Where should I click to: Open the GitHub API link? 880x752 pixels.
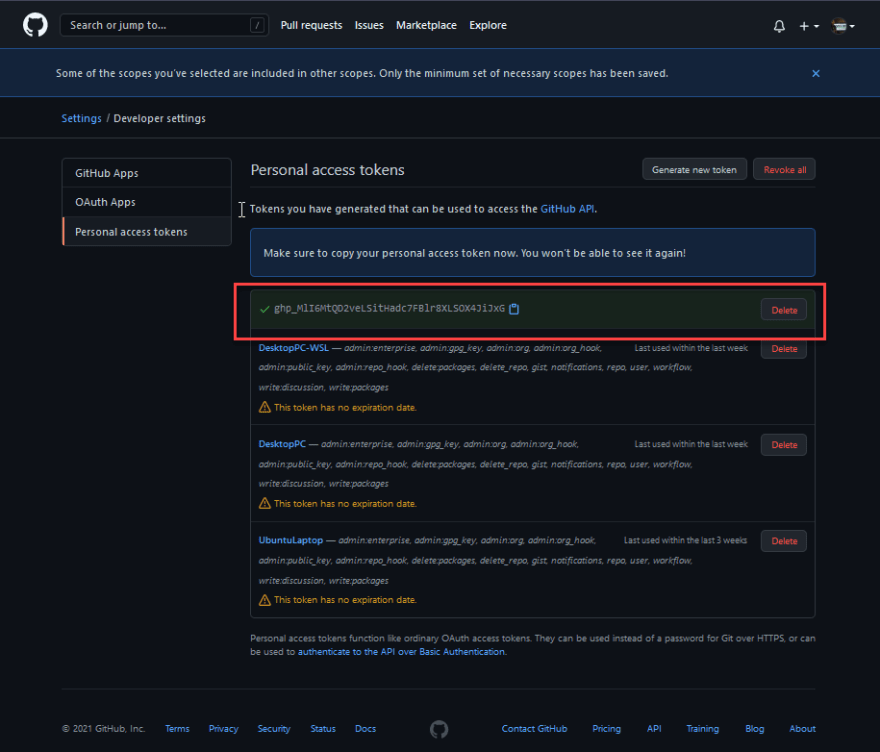coord(567,209)
